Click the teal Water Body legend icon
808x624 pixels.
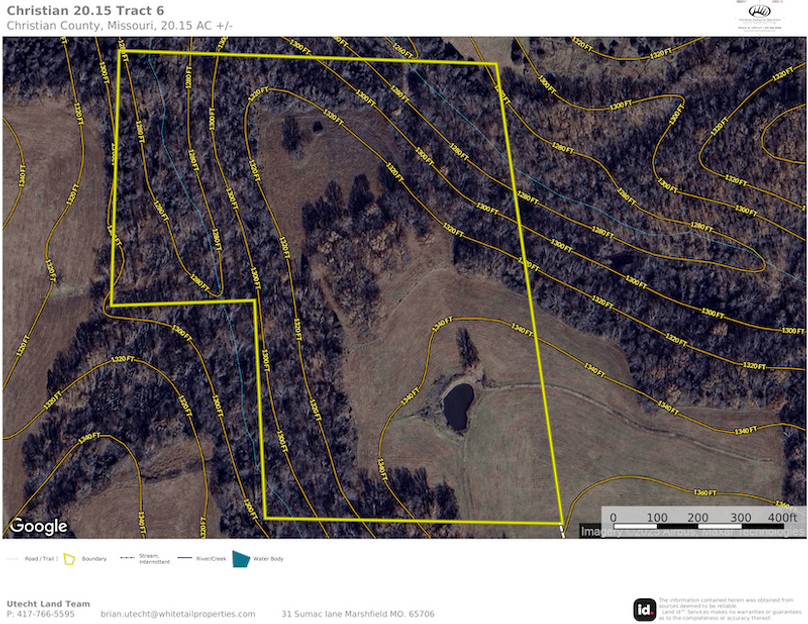pyautogui.click(x=241, y=559)
